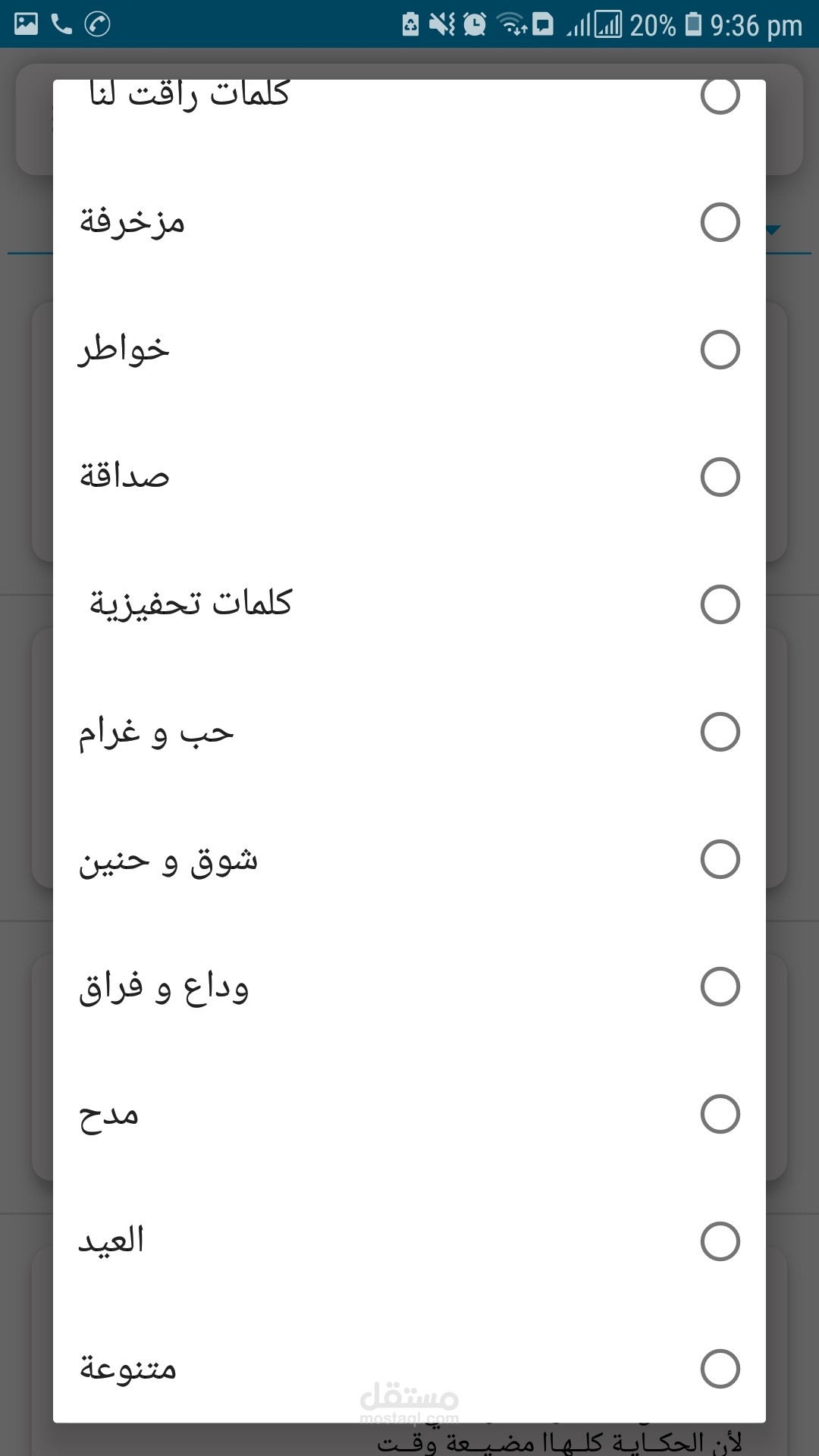Tap the battery icon in status bar
The height and width of the screenshot is (1456, 819).
[x=693, y=24]
